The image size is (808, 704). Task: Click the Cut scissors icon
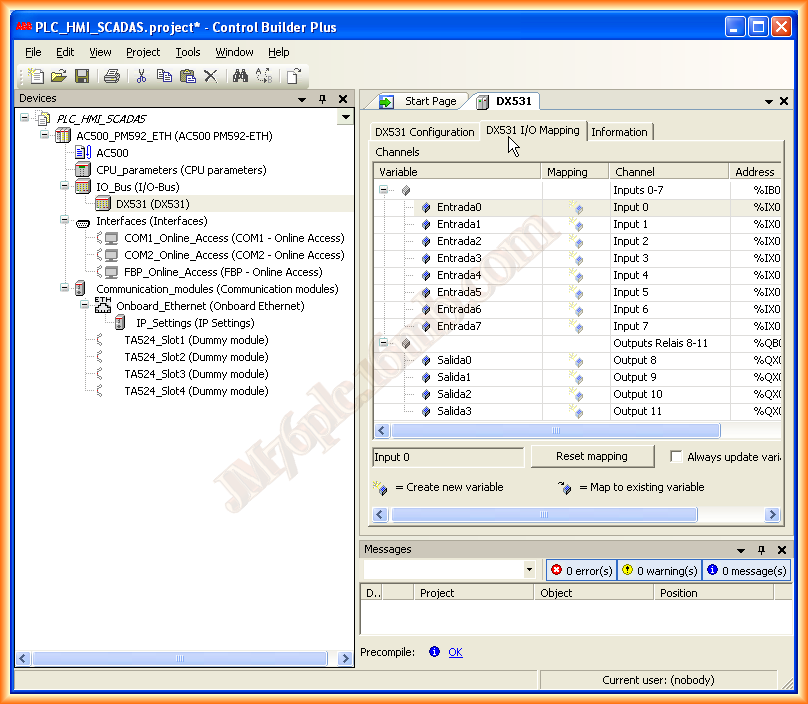pyautogui.click(x=141, y=76)
